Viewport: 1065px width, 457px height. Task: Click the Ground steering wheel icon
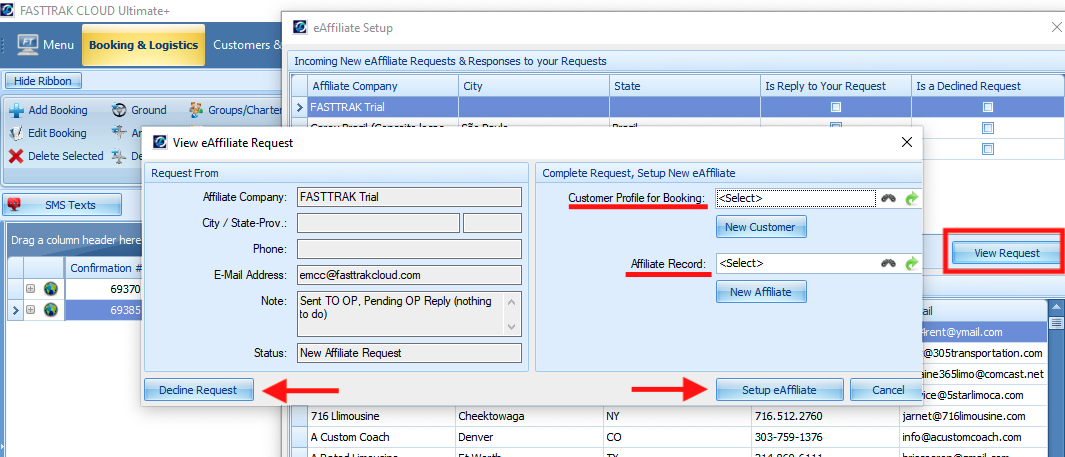[x=120, y=110]
